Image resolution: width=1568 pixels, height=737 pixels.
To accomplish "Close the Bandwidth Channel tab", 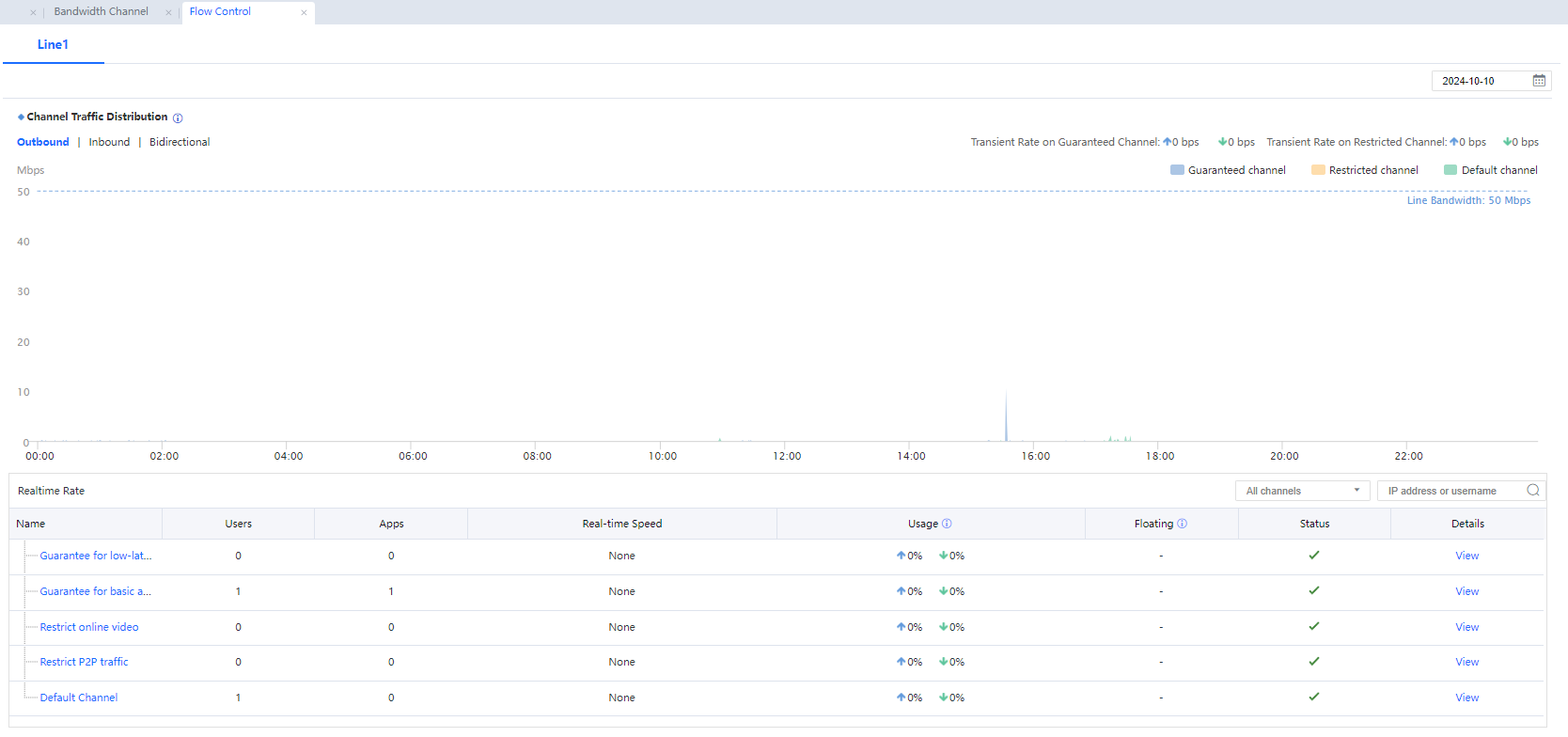I will pos(168,12).
